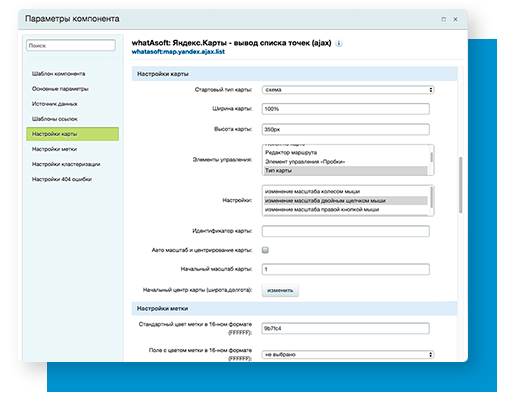
Task: Jump to Настройки метки in the sidebar
Action: (x=54, y=149)
